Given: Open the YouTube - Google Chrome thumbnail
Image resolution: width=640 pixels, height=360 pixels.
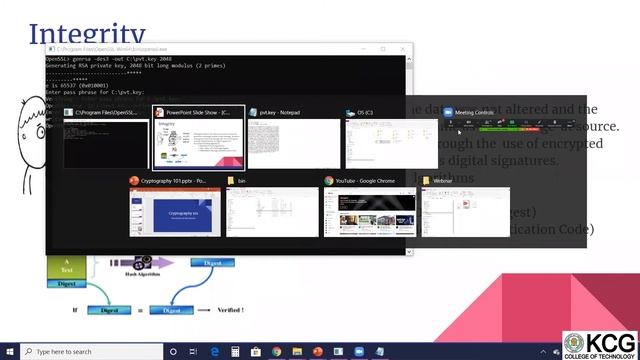Looking at the screenshot, I should pyautogui.click(x=370, y=212).
